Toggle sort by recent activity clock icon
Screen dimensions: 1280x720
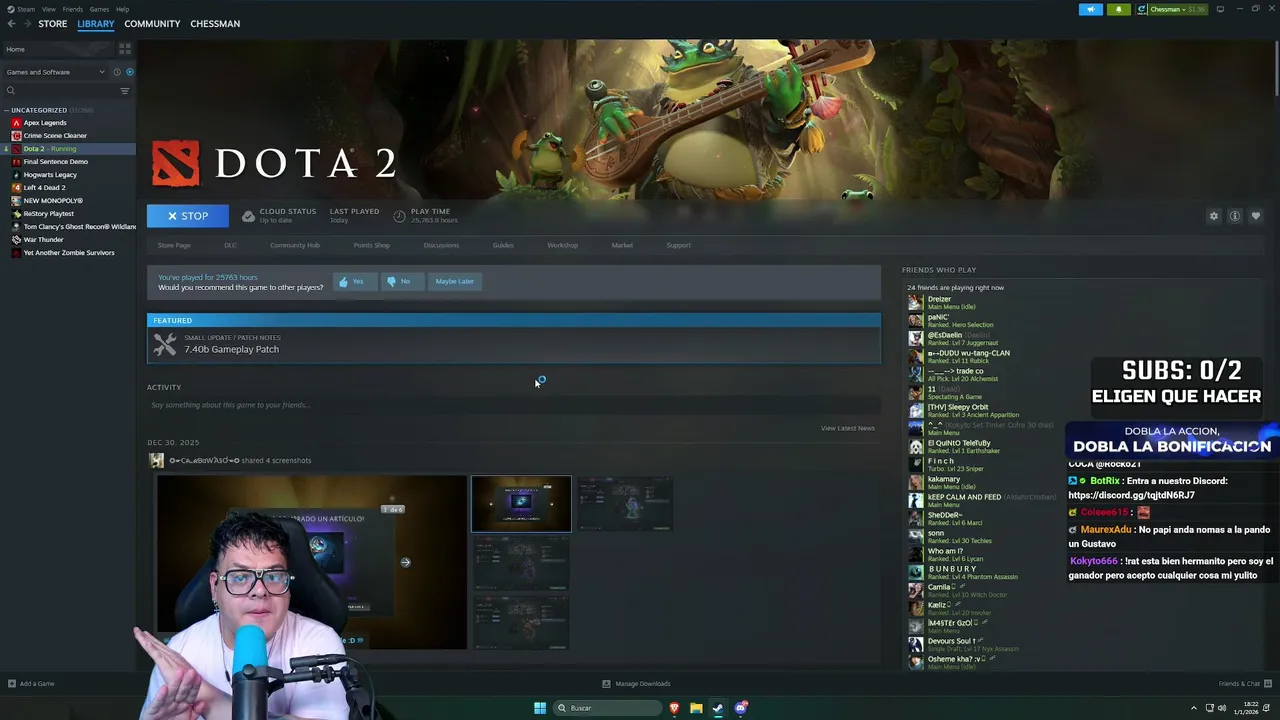coord(117,72)
